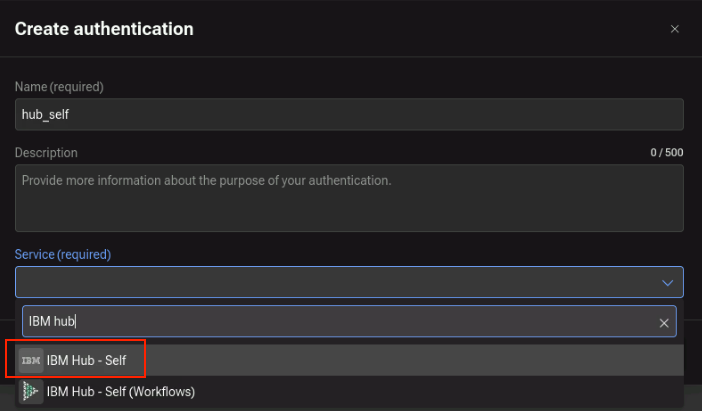702x411 pixels.
Task: Click the Name (required) label
Action: point(59,87)
